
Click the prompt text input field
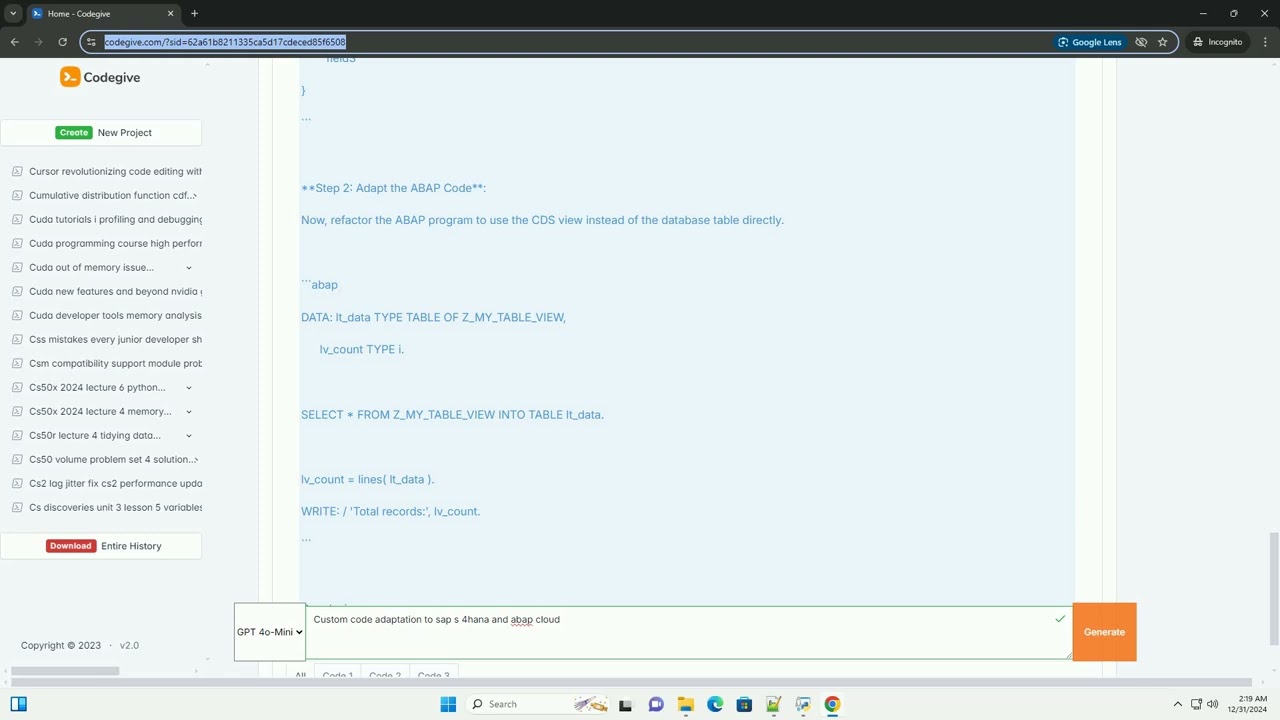(688, 632)
